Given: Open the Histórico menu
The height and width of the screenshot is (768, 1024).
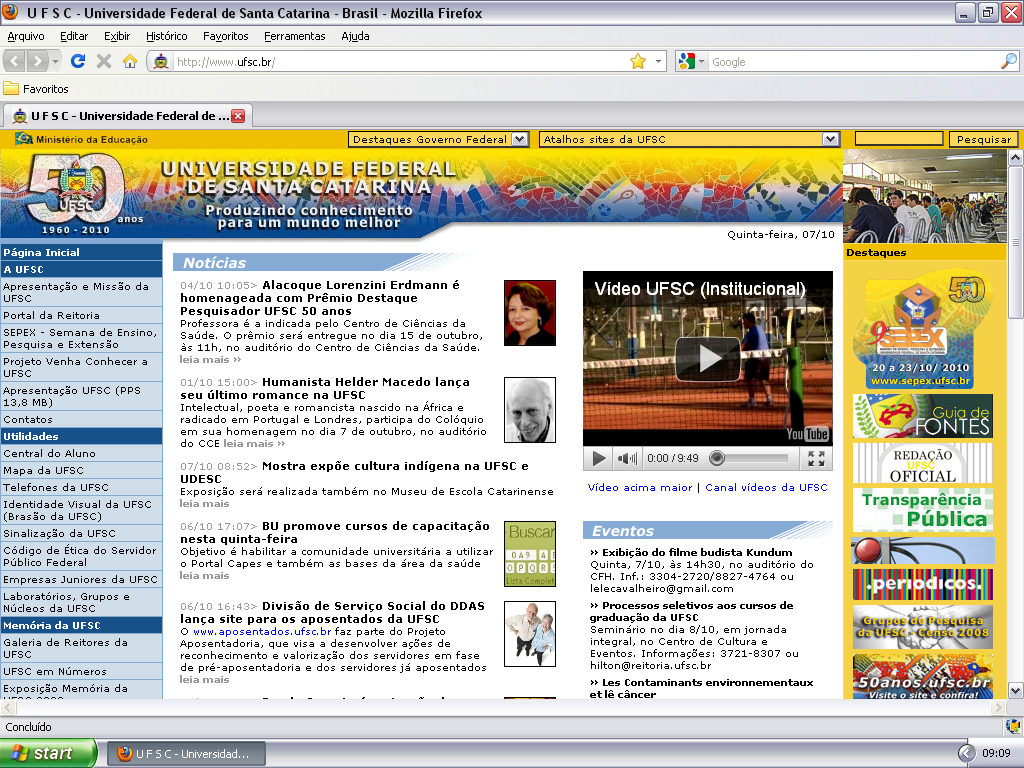Looking at the screenshot, I should click(166, 36).
